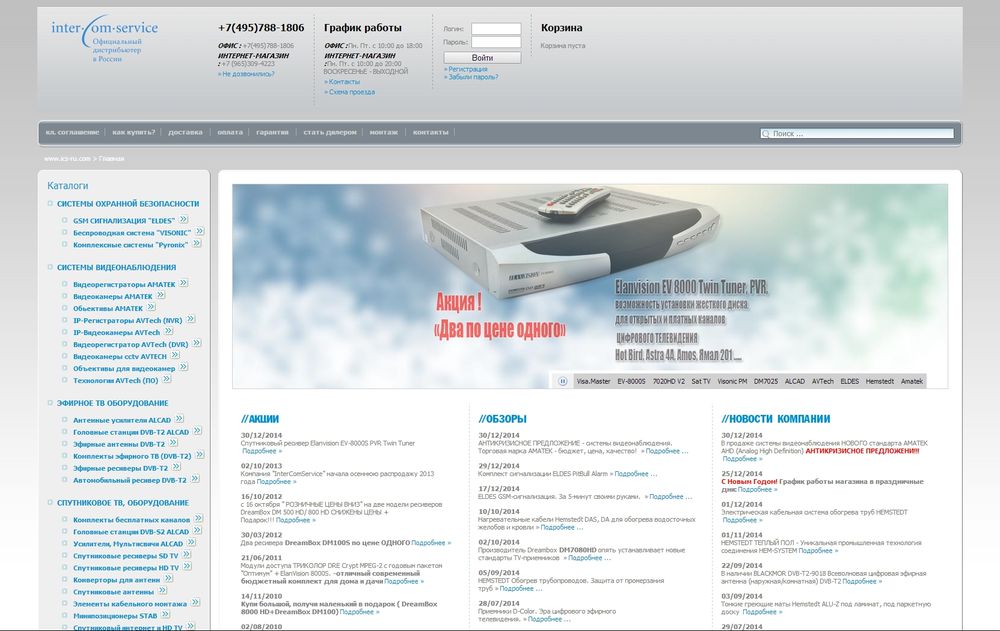Click the arrow icon beside Эфирные антенны DVB-T2
Image resolution: width=1000 pixels, height=631 pixels.
[x=173, y=443]
